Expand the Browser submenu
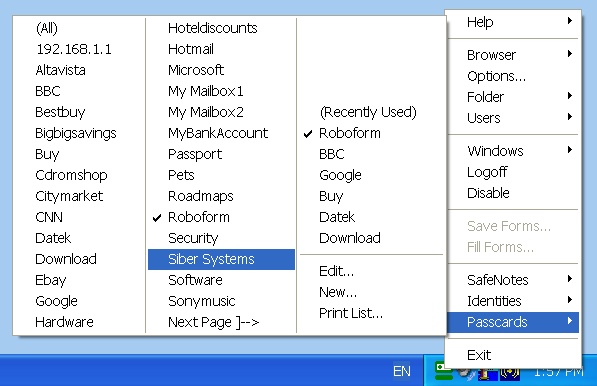 coord(513,55)
